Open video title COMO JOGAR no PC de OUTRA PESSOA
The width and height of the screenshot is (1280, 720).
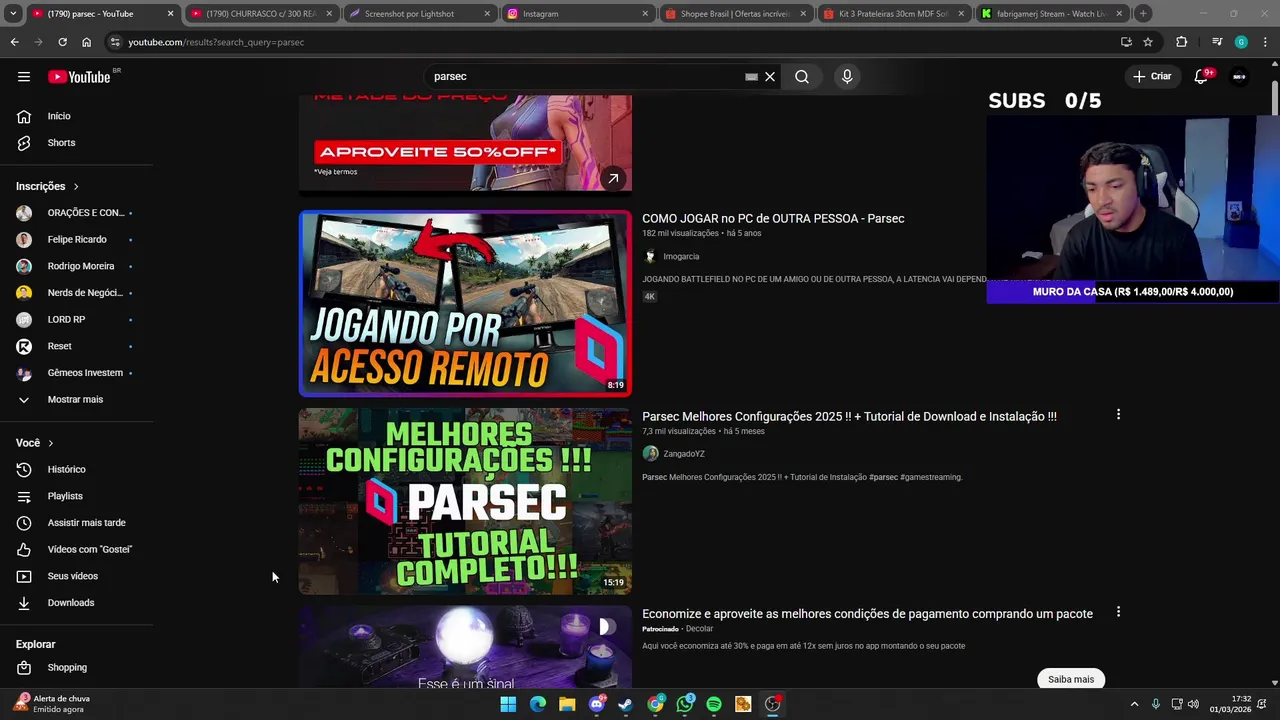(773, 219)
